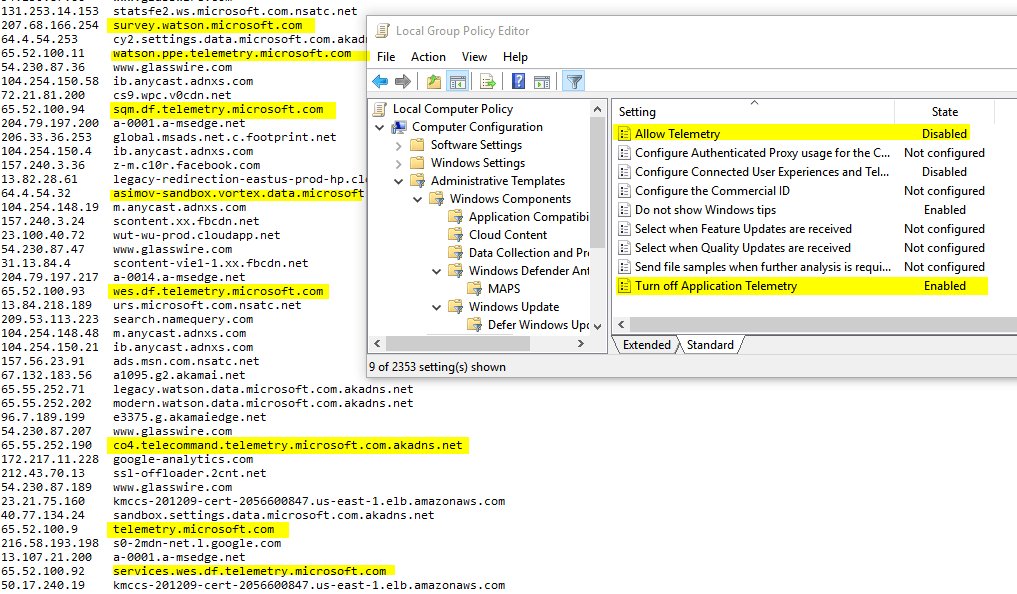Image resolution: width=1017 pixels, height=594 pixels.
Task: Collapse the Windows Defender Antivirus node
Action: pyautogui.click(x=437, y=272)
